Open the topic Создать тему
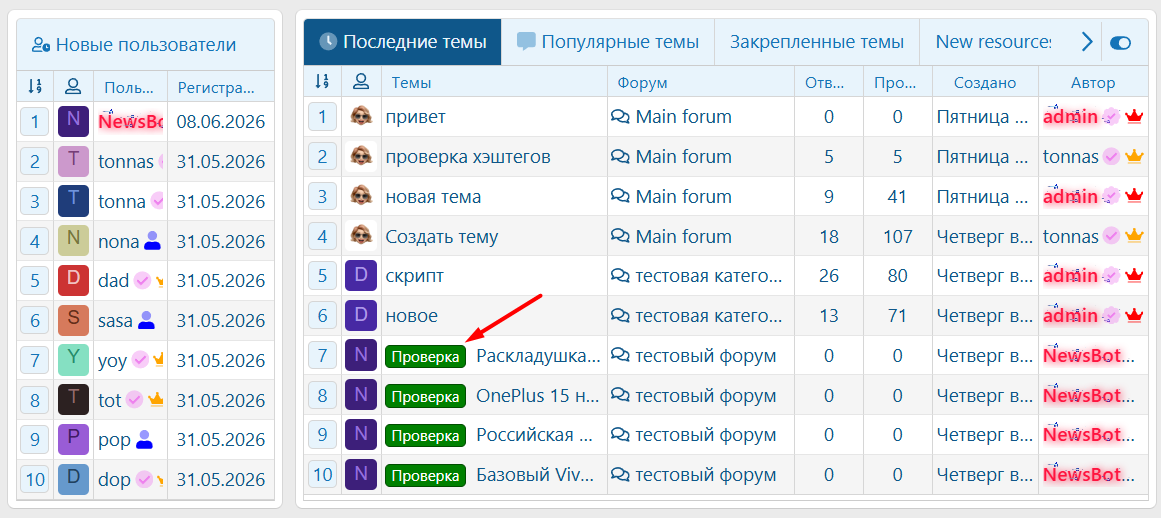 tap(442, 237)
